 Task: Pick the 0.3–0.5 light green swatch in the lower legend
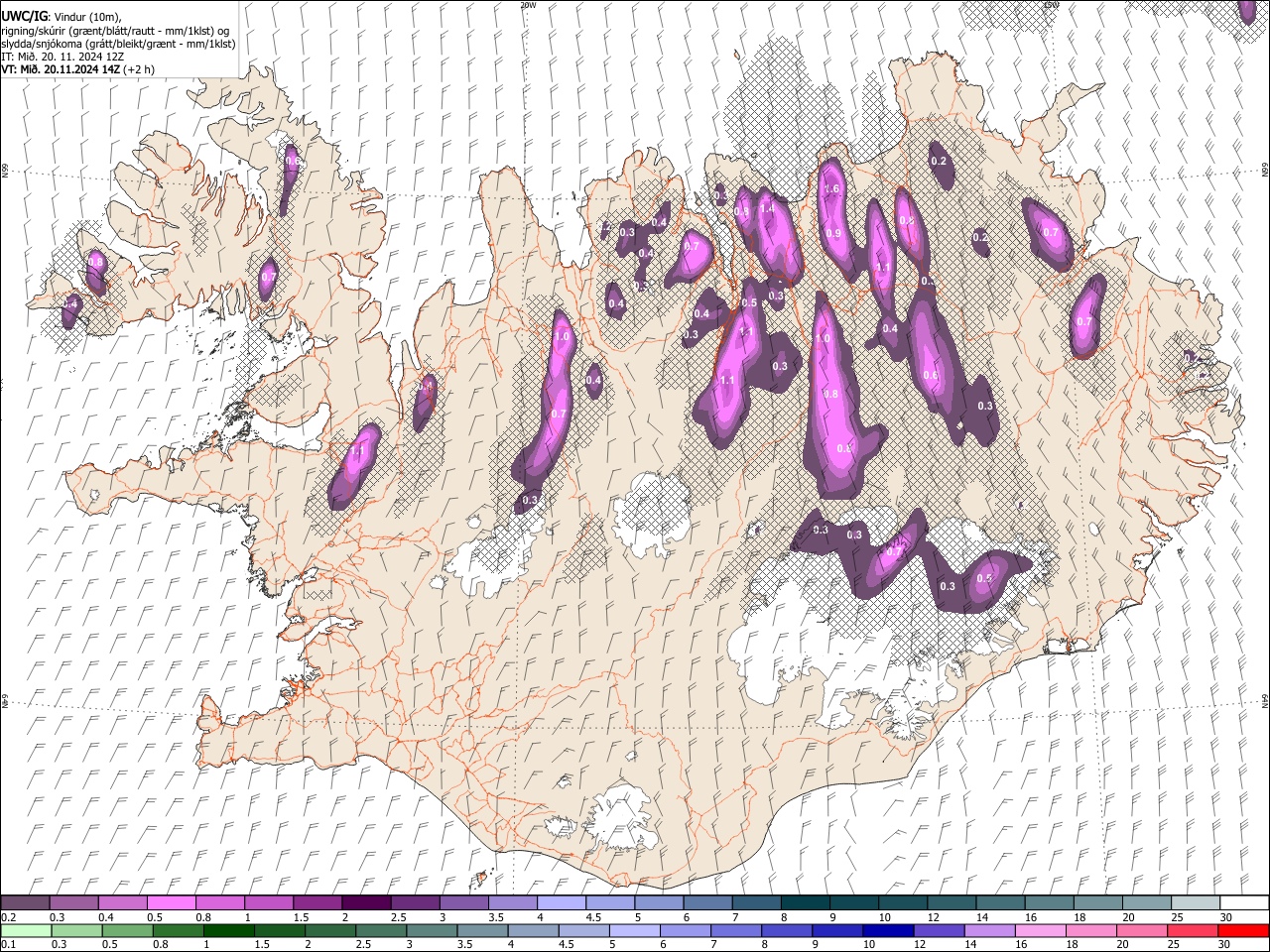point(76,930)
